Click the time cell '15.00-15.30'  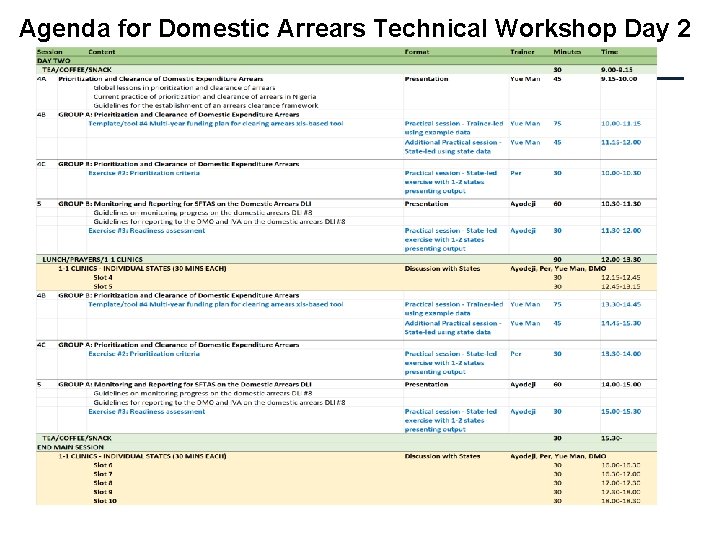[x=621, y=411]
